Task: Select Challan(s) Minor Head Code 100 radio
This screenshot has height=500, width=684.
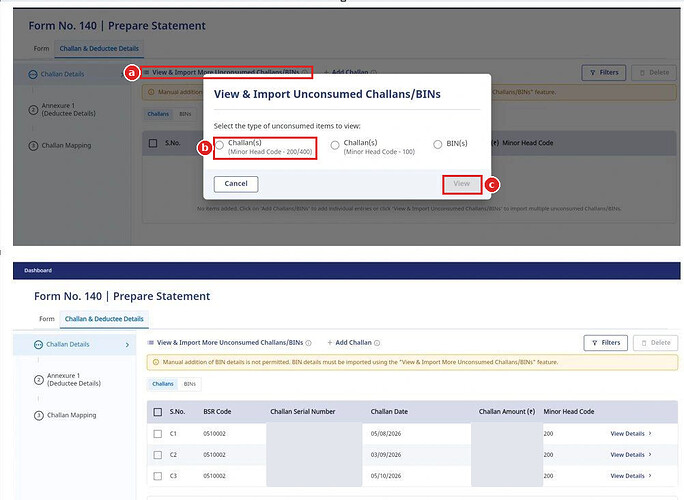Action: pos(335,145)
